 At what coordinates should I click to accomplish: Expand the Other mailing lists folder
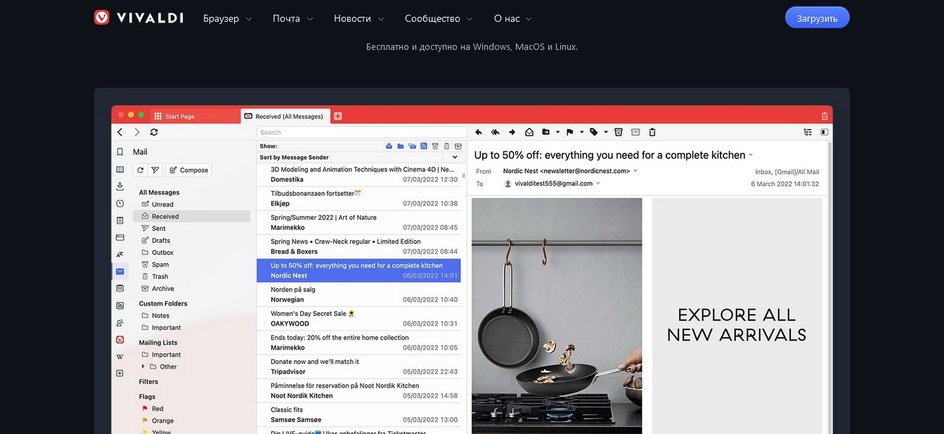[x=143, y=367]
